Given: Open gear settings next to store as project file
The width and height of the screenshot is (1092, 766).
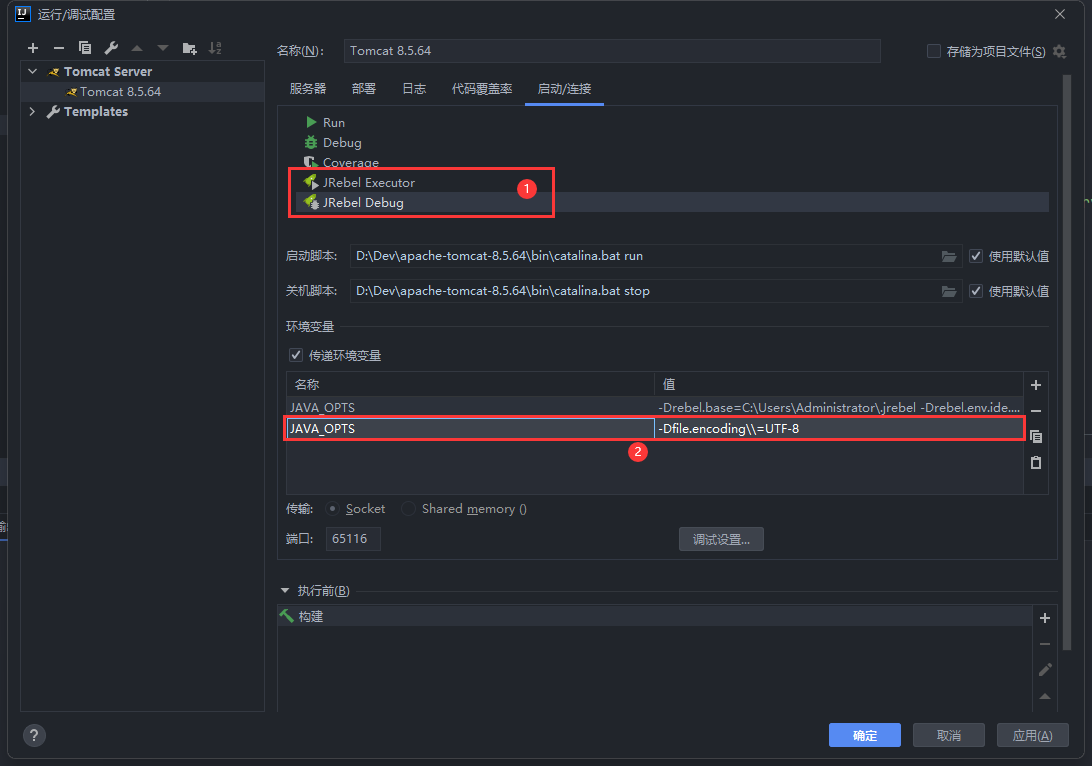Looking at the screenshot, I should pos(1059,52).
